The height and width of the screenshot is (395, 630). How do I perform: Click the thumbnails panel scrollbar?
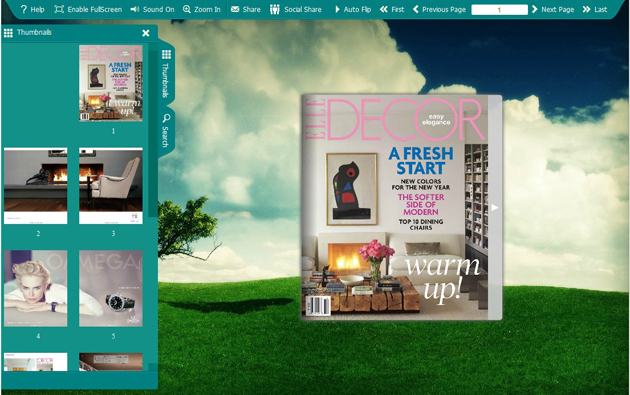[153, 133]
